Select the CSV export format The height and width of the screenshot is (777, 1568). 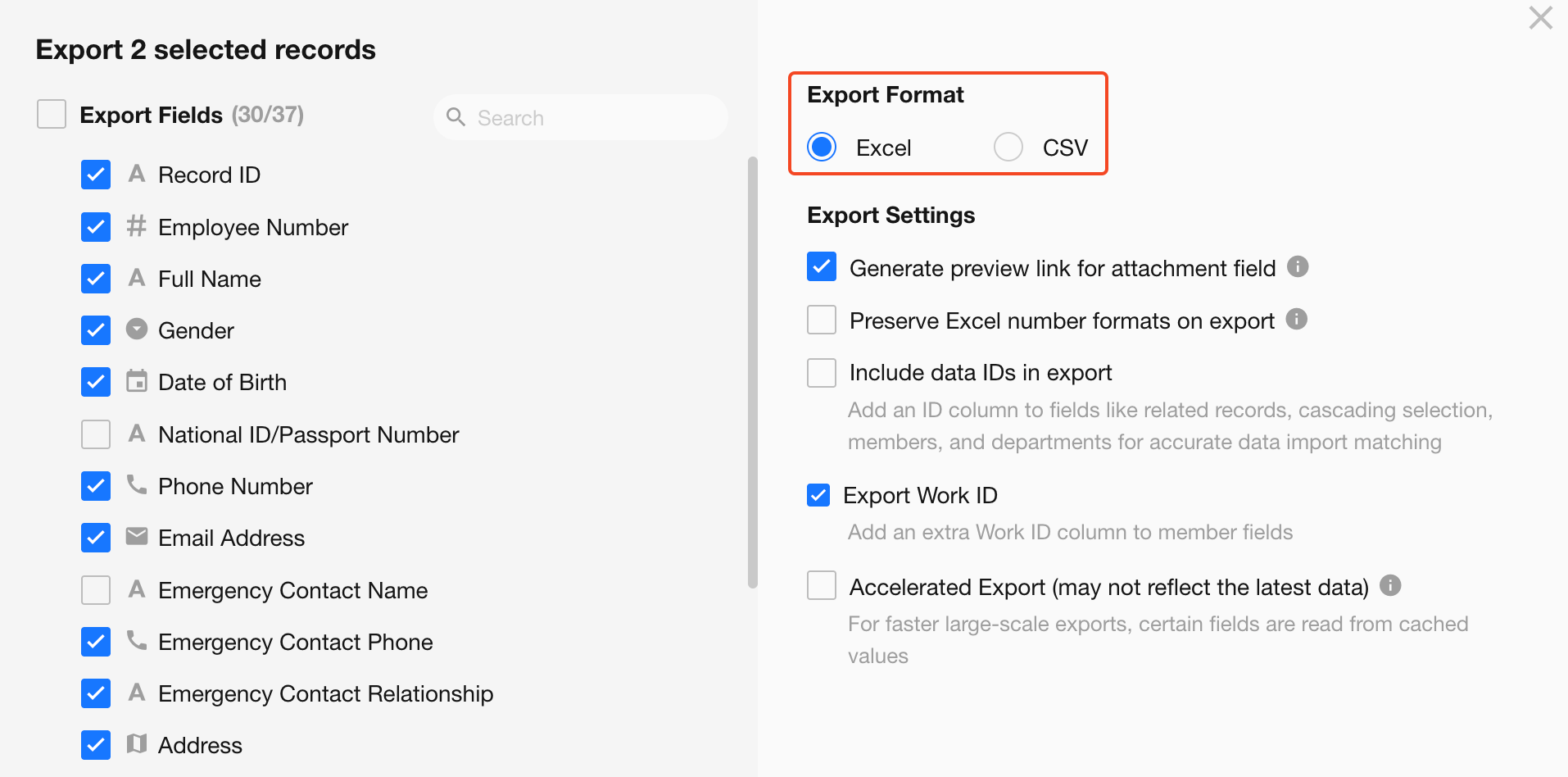click(x=1008, y=148)
